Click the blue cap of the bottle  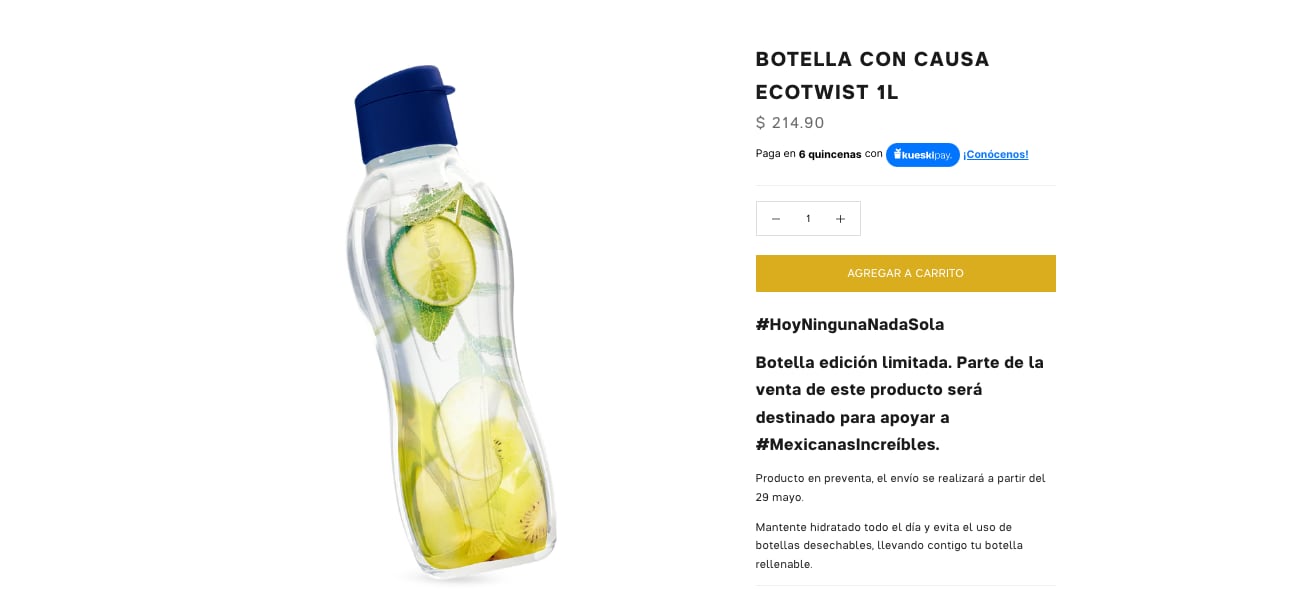point(405,112)
